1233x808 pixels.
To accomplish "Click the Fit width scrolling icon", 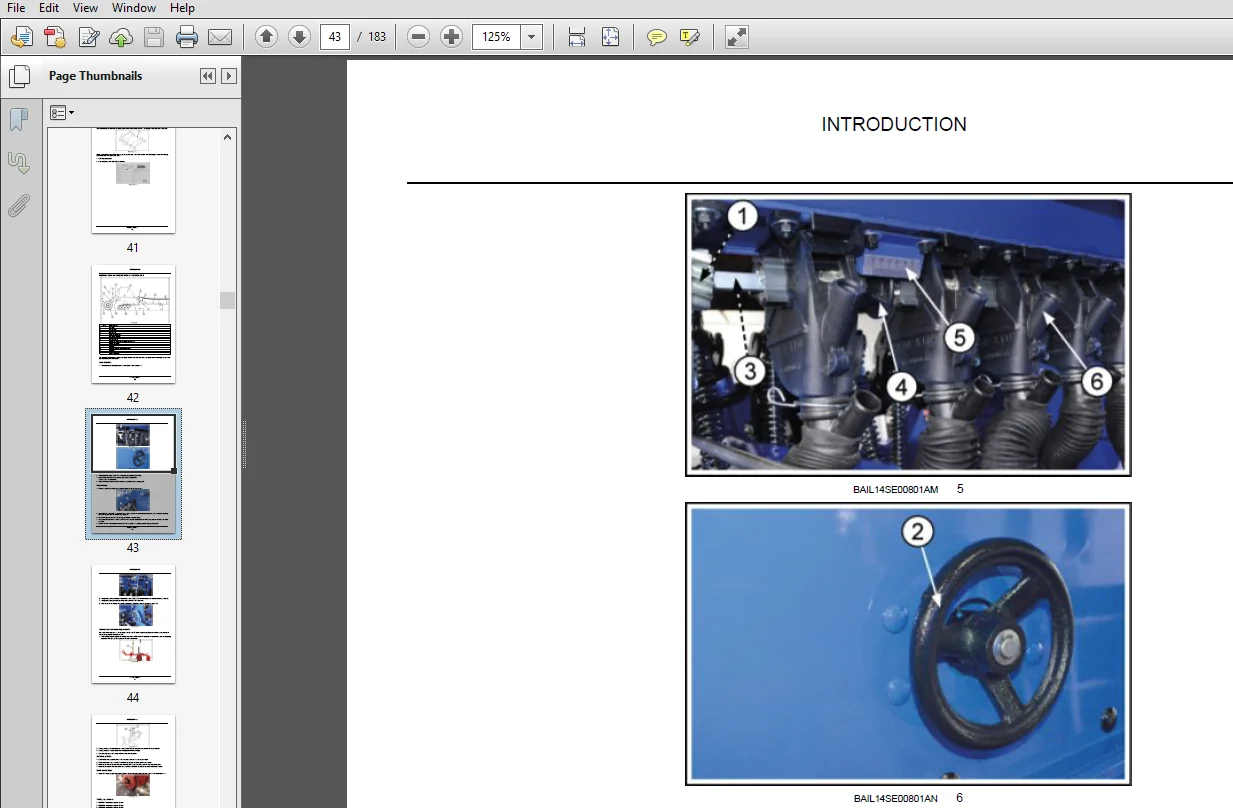I will coord(577,37).
